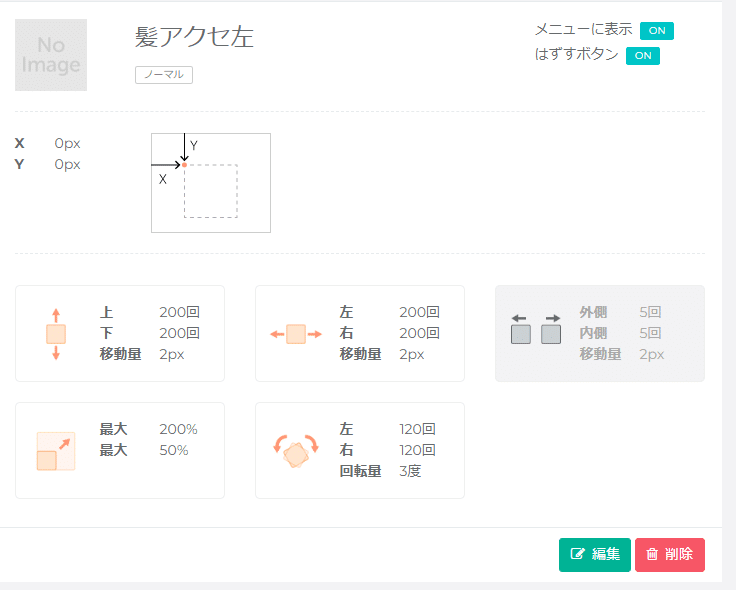Toggle the はずすボタン ON switch
Viewport: 736px width, 590px height.
point(643,56)
